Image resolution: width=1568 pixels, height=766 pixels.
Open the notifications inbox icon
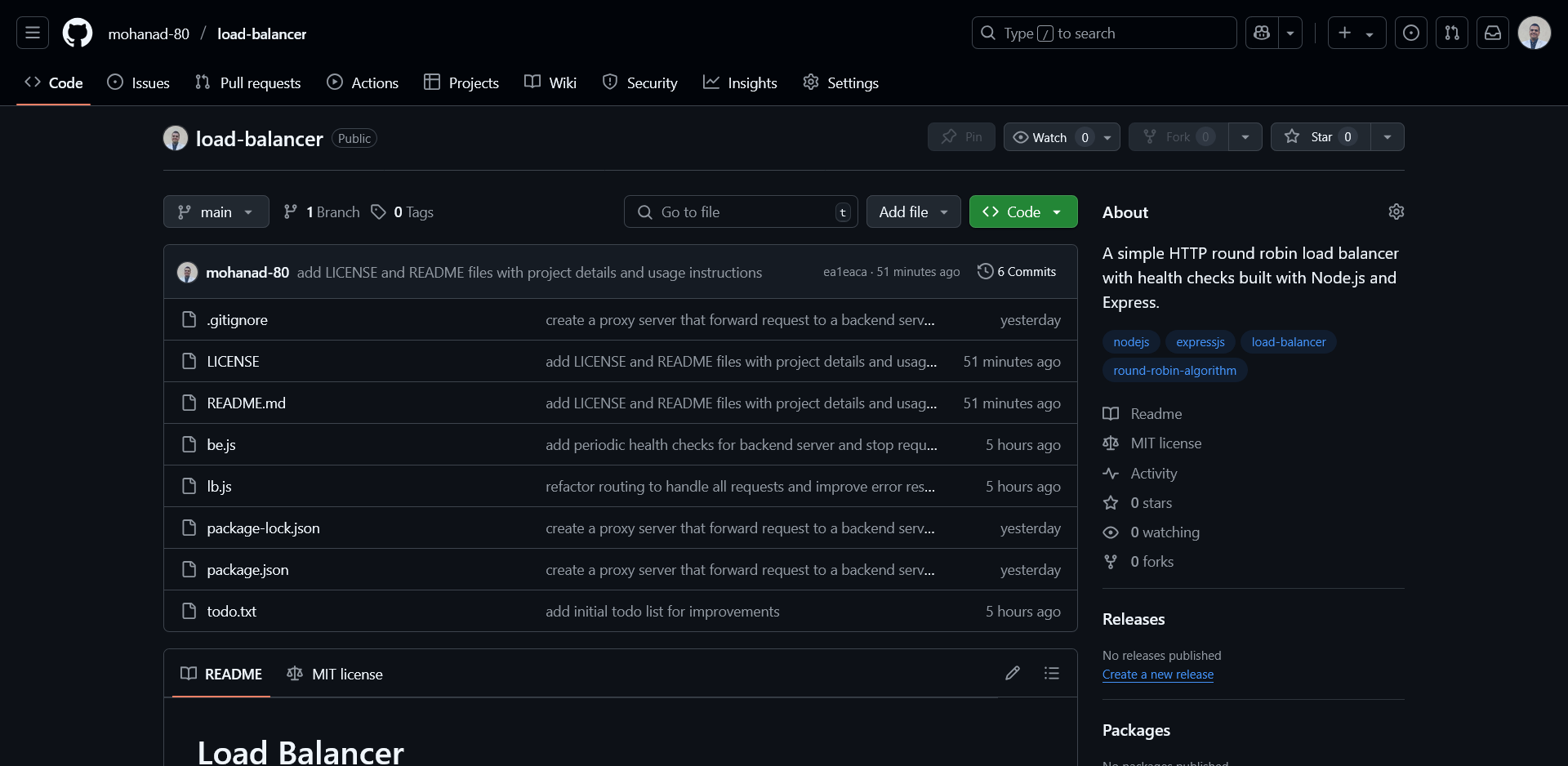coord(1493,33)
